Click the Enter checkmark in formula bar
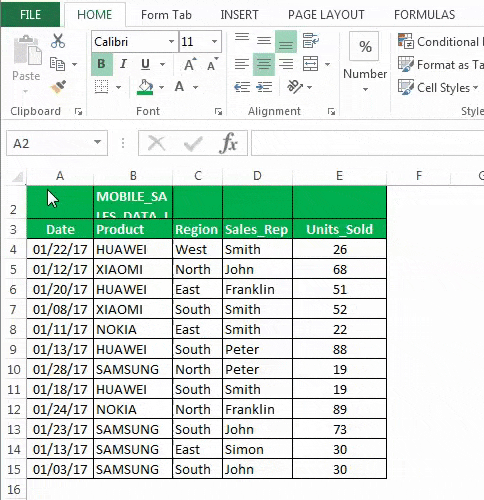The height and width of the screenshot is (500, 484). [x=193, y=144]
